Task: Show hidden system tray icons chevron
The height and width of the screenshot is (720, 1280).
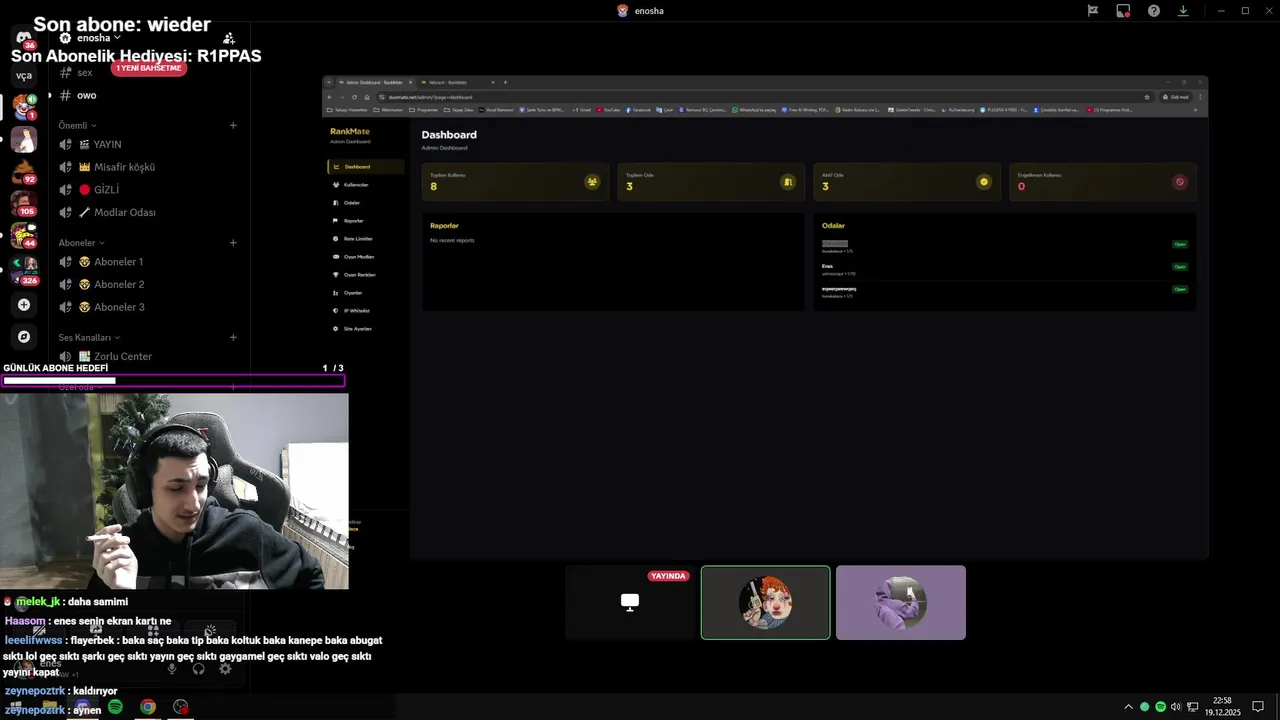Action: point(1129,707)
